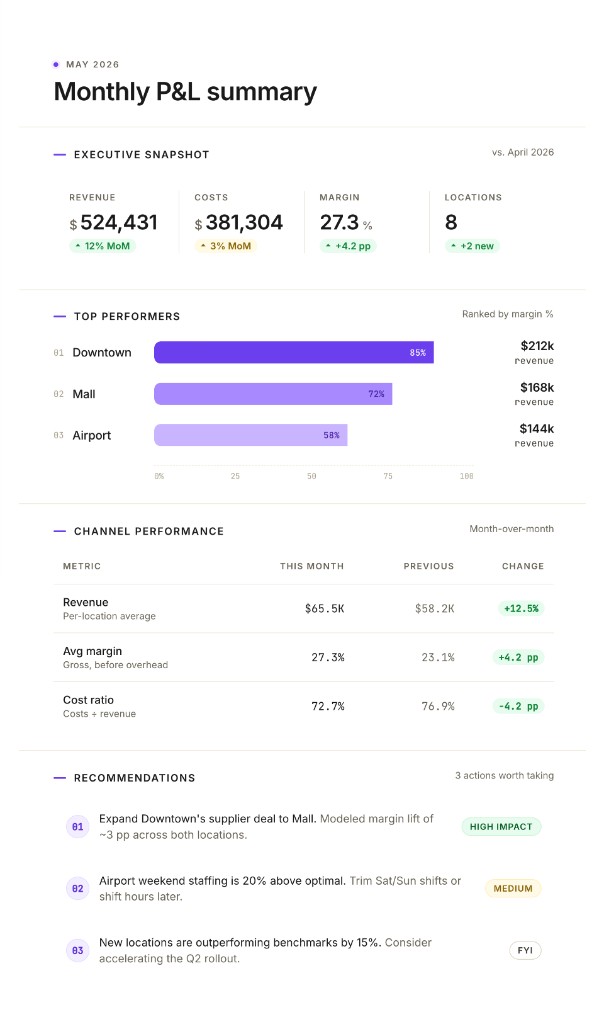604x1024 pixels.
Task: Click the Downtown 85% bar
Action: pos(294,352)
